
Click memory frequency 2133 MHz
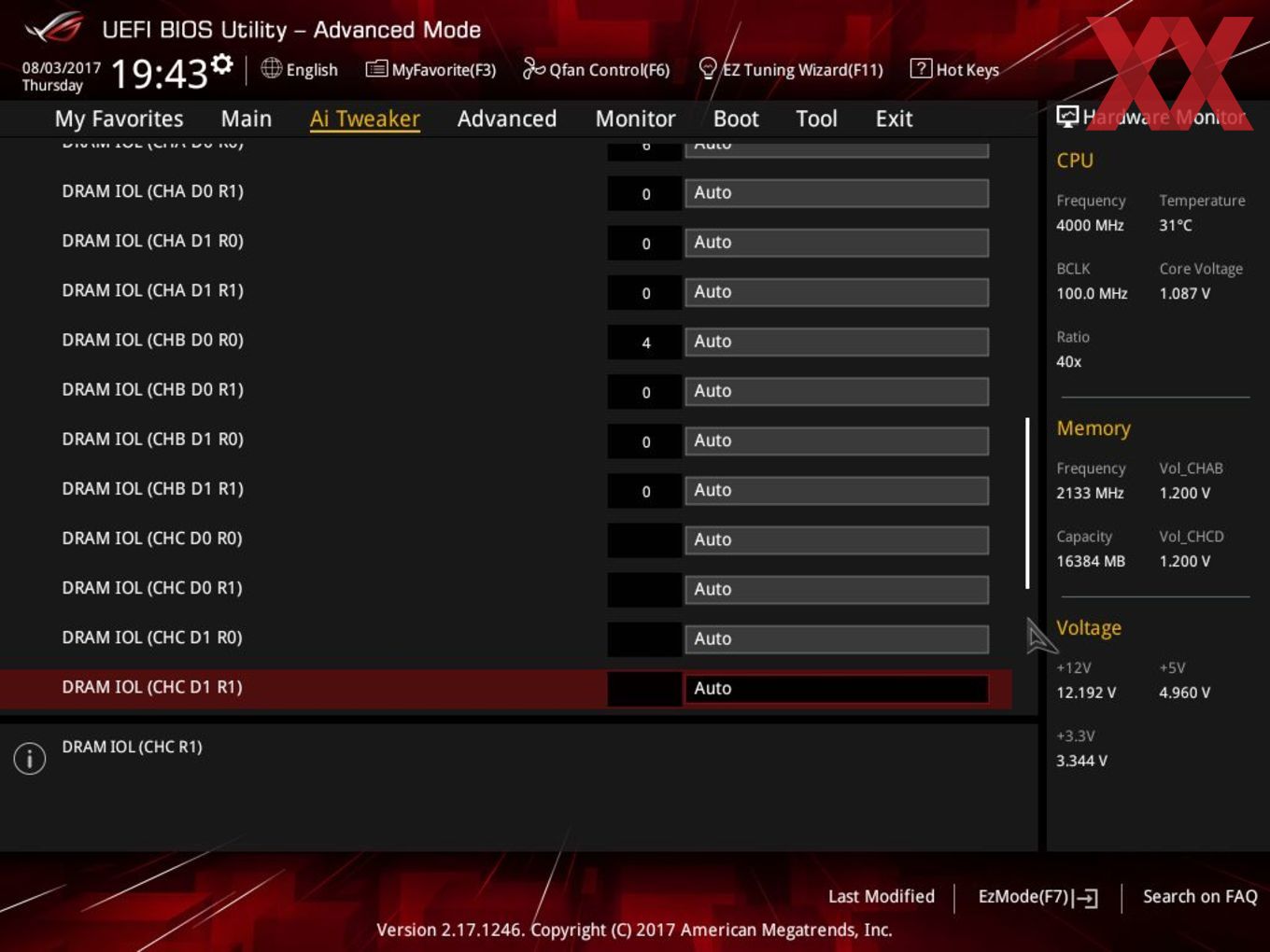[1090, 493]
